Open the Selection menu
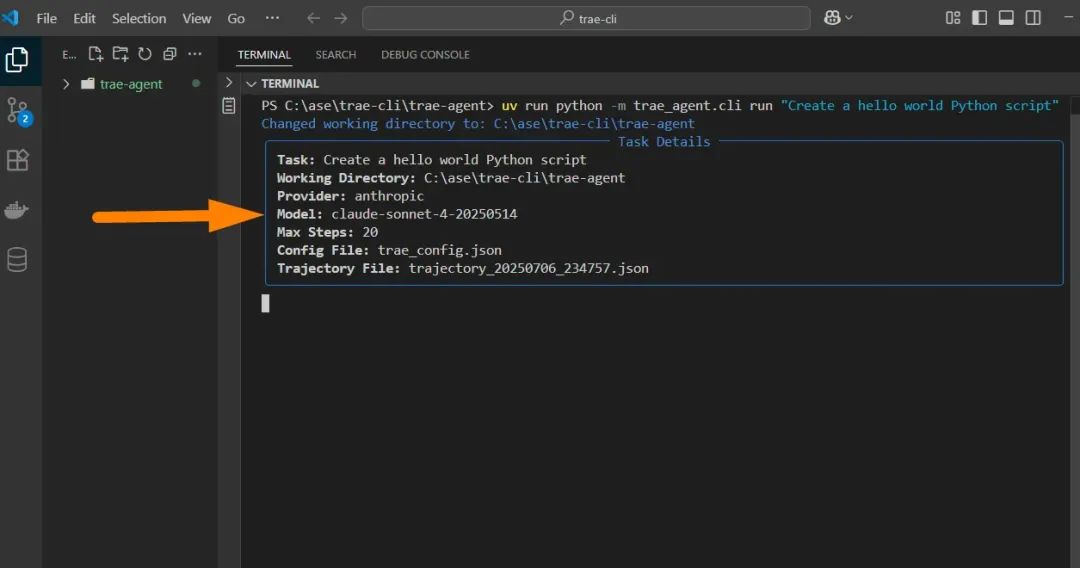The height and width of the screenshot is (568, 1080). (139, 18)
